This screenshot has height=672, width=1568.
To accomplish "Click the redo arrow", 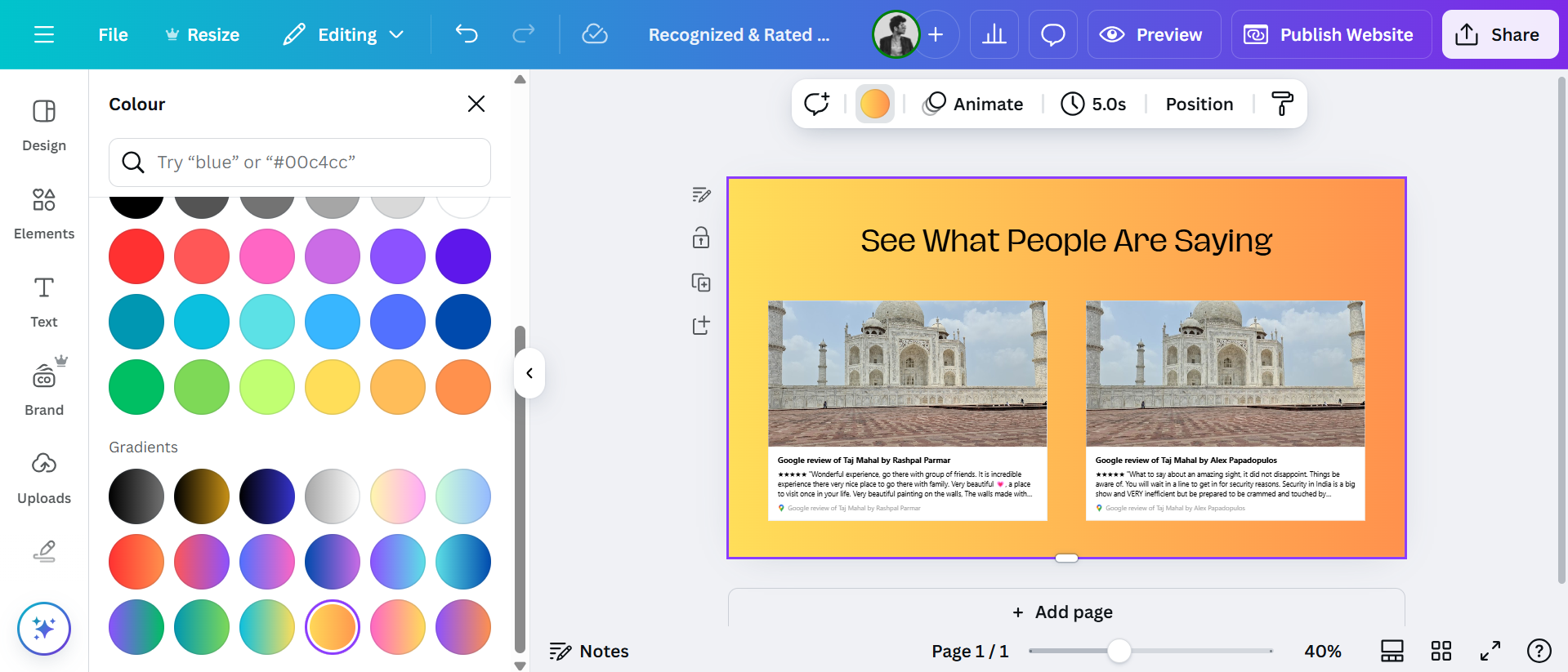I will point(523,34).
